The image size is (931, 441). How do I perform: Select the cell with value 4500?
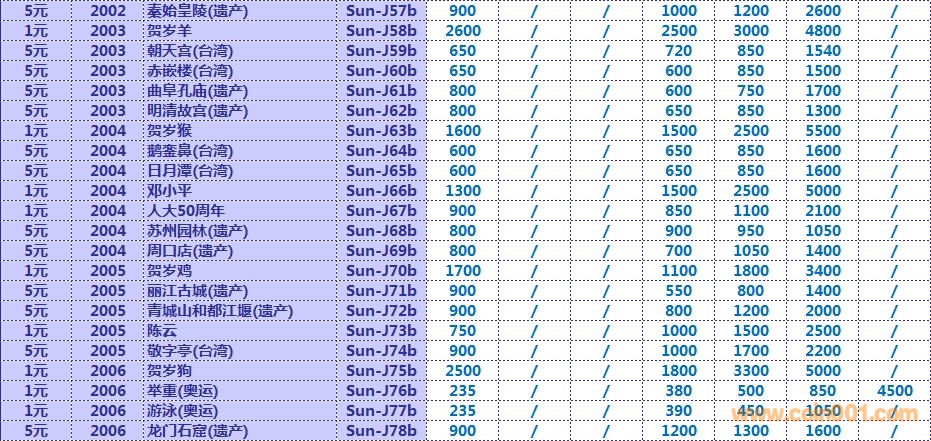[894, 391]
